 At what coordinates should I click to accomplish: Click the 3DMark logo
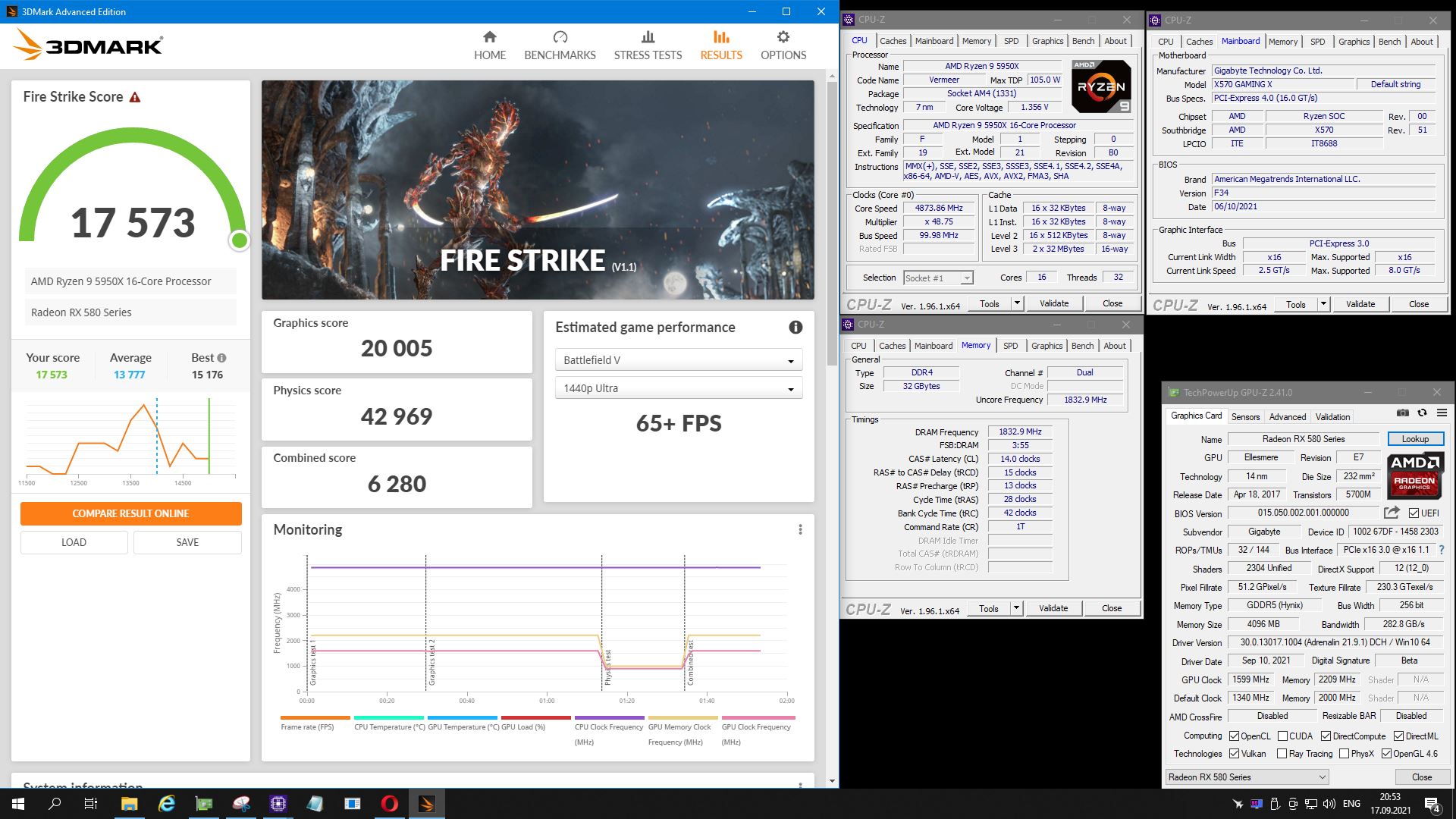pyautogui.click(x=87, y=45)
